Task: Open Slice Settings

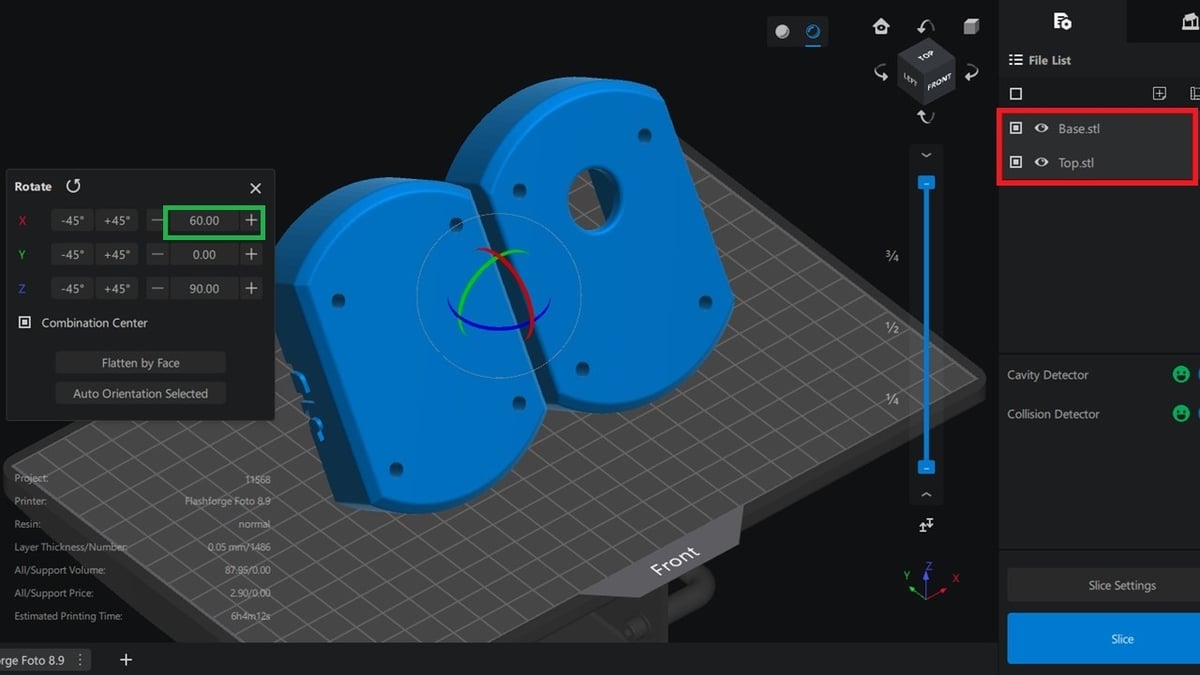Action: (x=1122, y=585)
